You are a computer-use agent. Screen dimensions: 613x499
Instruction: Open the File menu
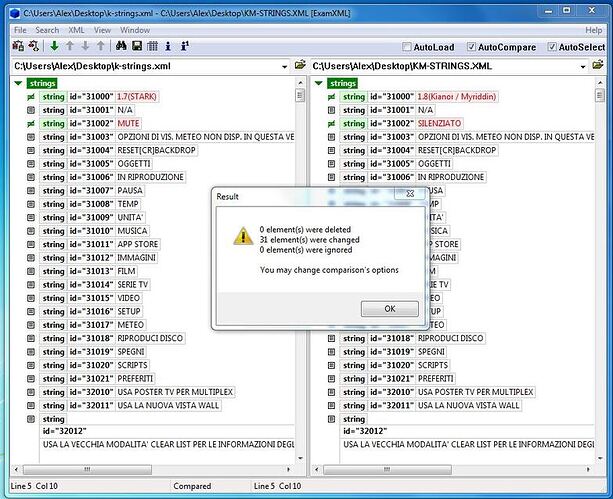[20, 30]
